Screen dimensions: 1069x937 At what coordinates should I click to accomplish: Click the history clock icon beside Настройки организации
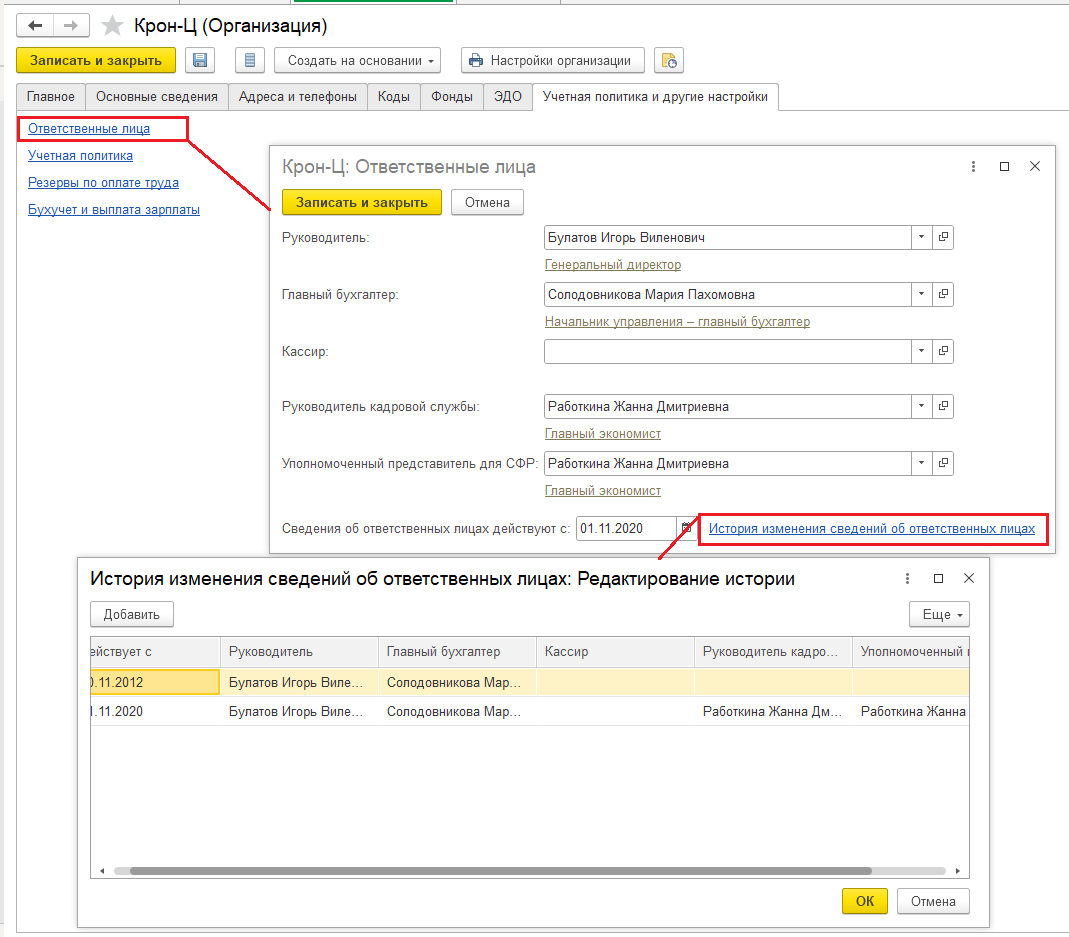click(669, 61)
